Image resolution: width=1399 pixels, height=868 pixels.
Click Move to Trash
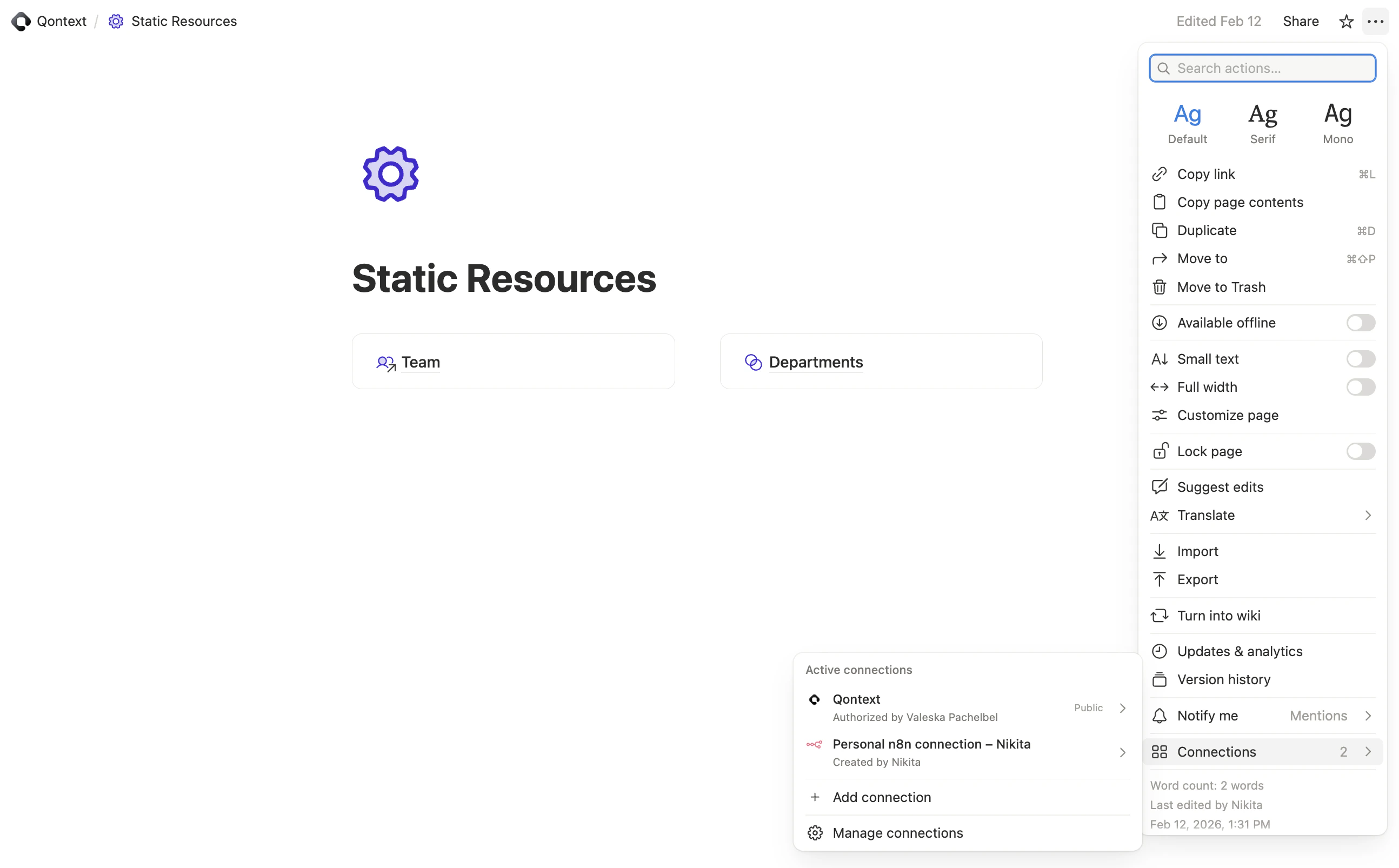tap(1221, 287)
